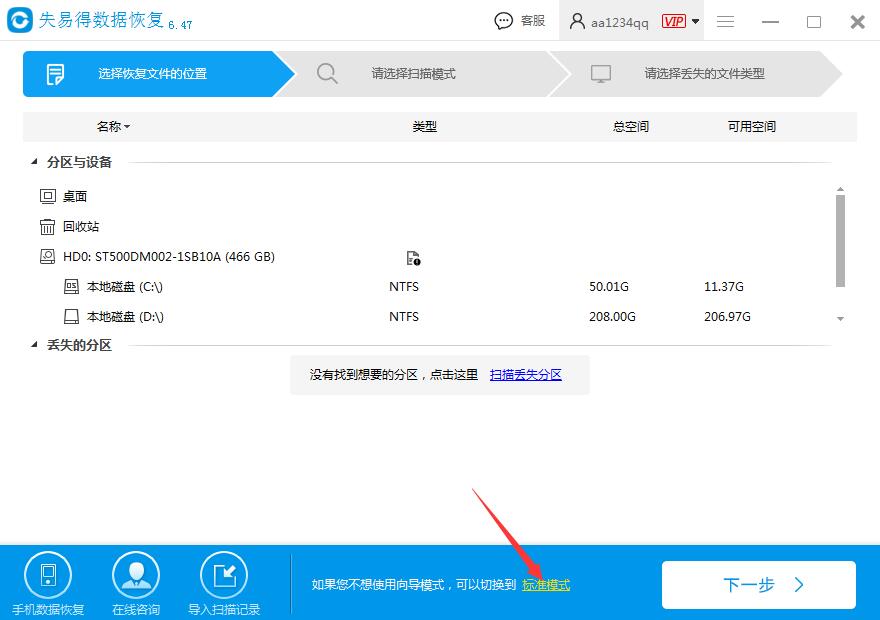The height and width of the screenshot is (620, 880).
Task: Click the desktop icon beside 桌面
Action: click(47, 196)
